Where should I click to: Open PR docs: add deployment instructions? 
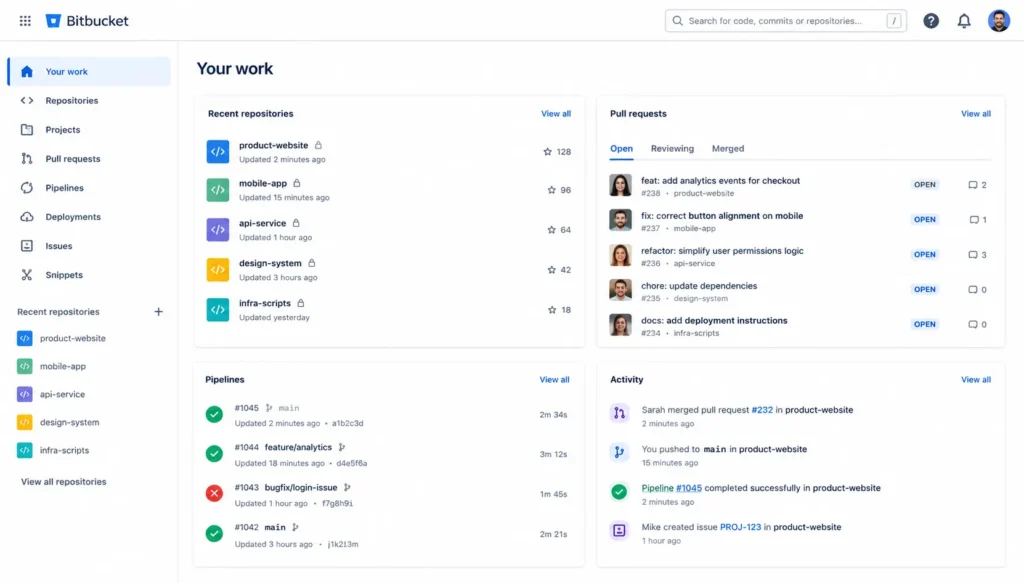pyautogui.click(x=714, y=321)
